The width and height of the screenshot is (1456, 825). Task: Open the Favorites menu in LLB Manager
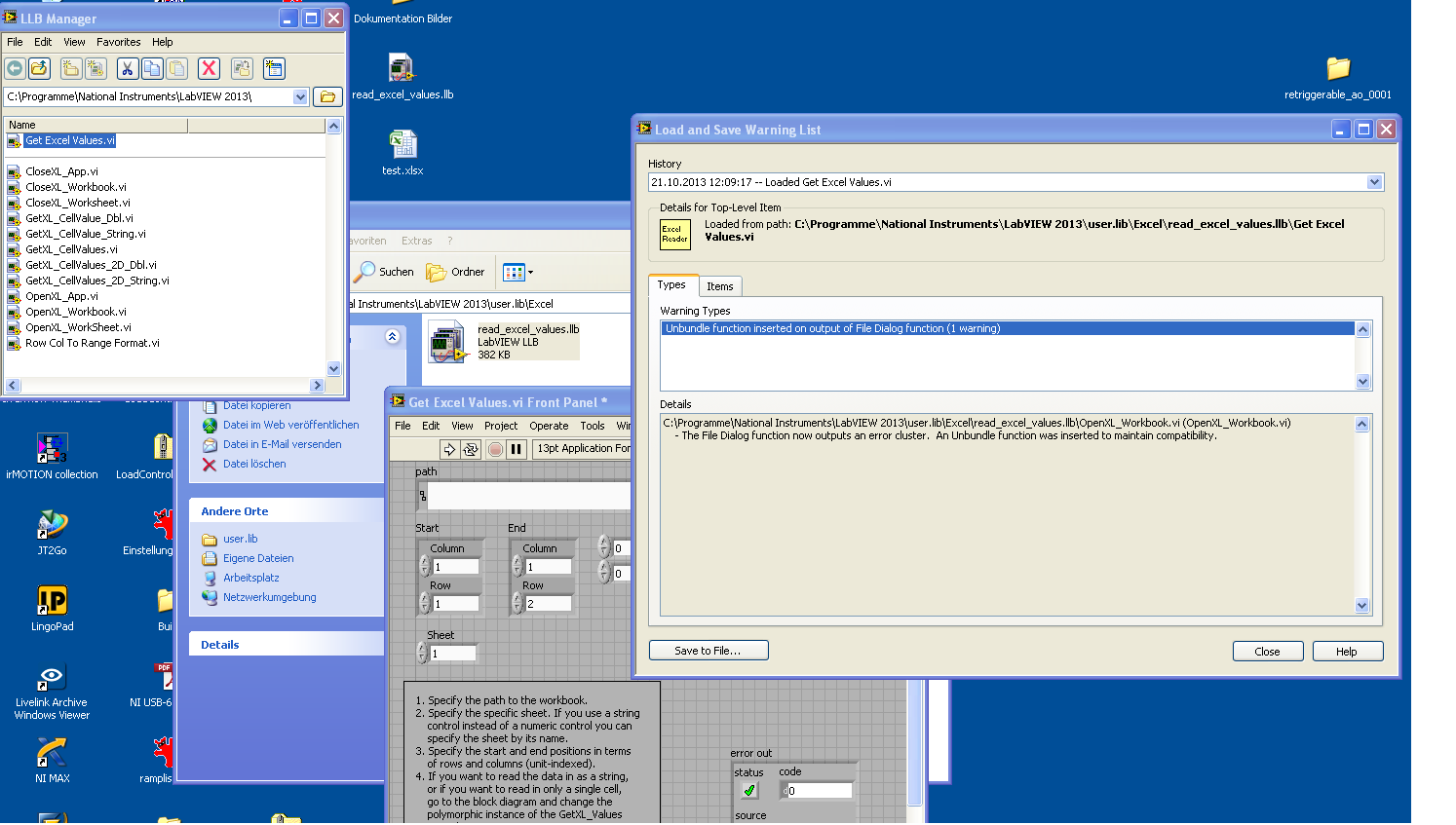119,42
